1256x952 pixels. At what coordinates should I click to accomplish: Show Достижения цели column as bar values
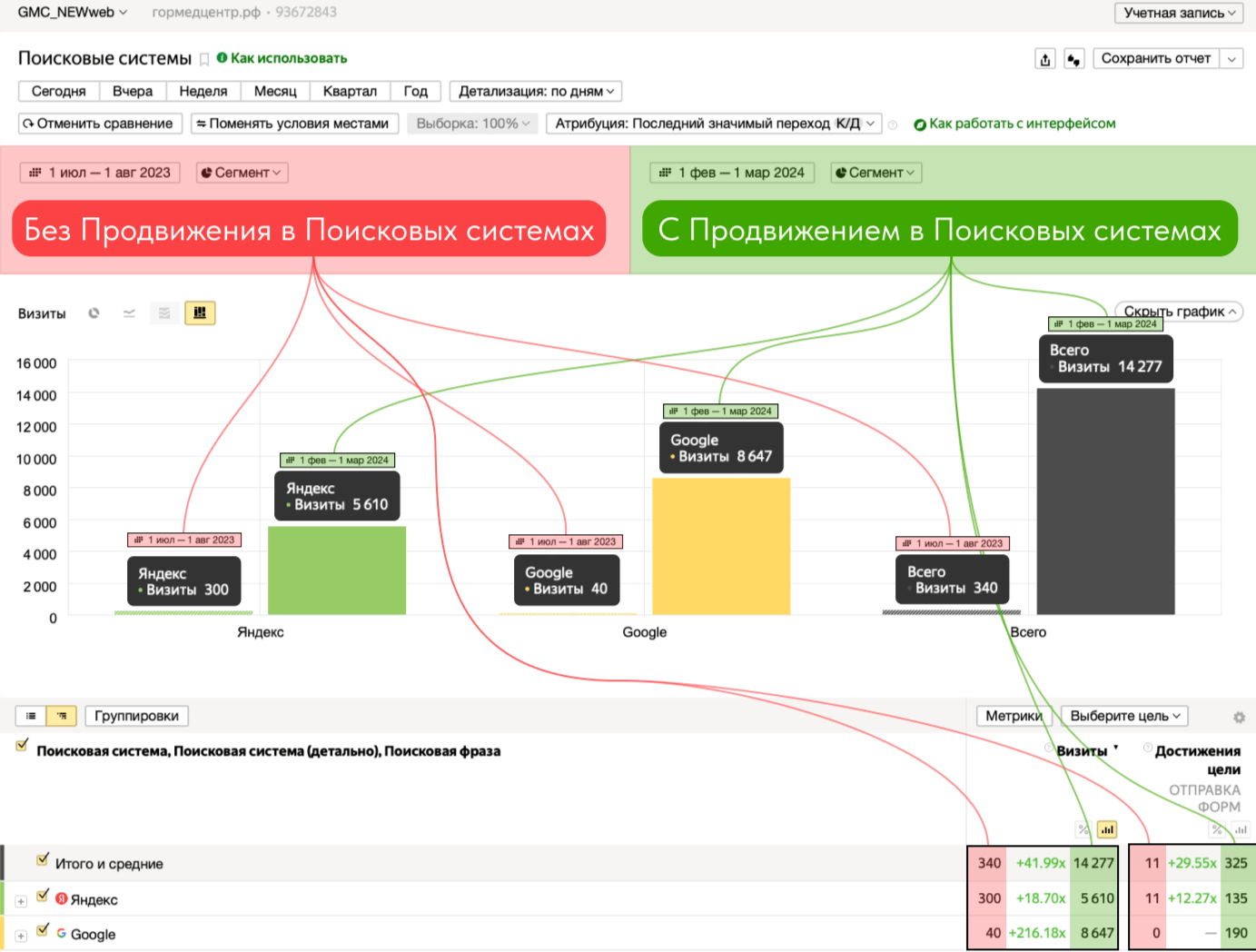pyautogui.click(x=1241, y=829)
